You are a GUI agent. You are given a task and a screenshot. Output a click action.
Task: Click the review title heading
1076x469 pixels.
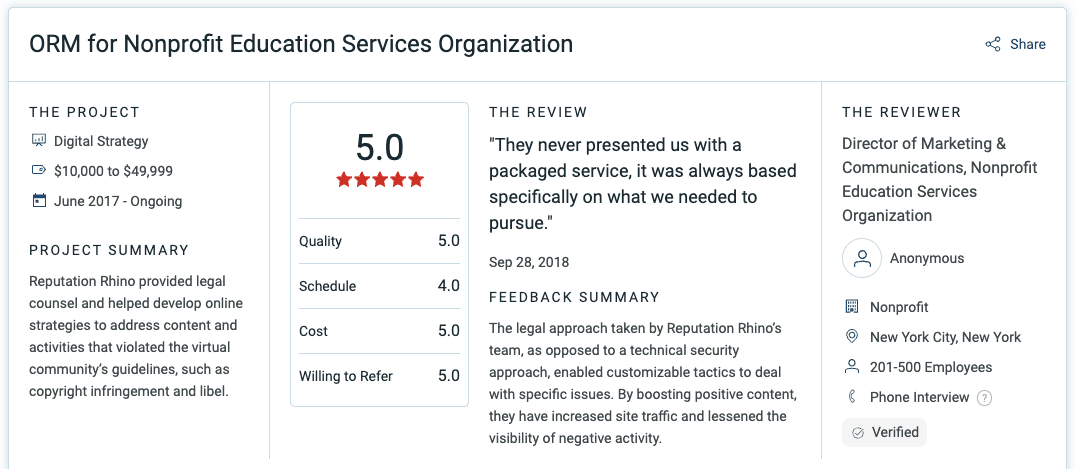coord(301,45)
